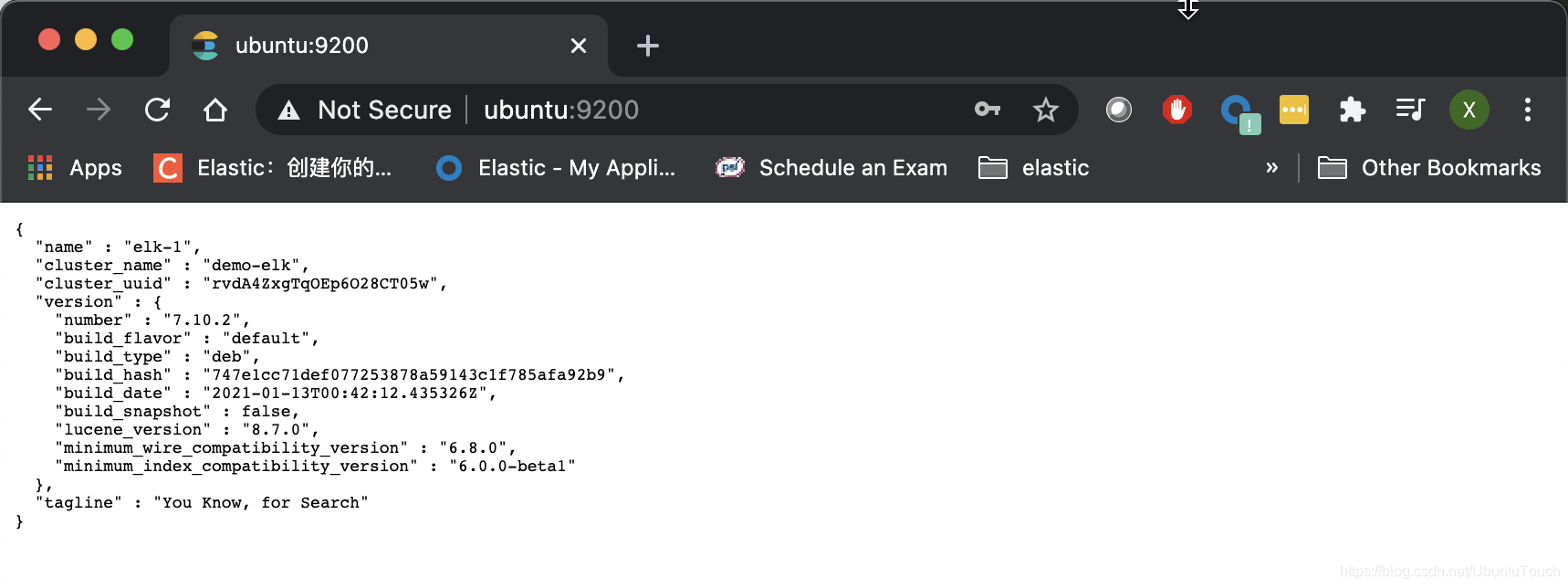Click the build_snapshot false value
Viewport: 1568px width, 588px height.
click(x=267, y=411)
